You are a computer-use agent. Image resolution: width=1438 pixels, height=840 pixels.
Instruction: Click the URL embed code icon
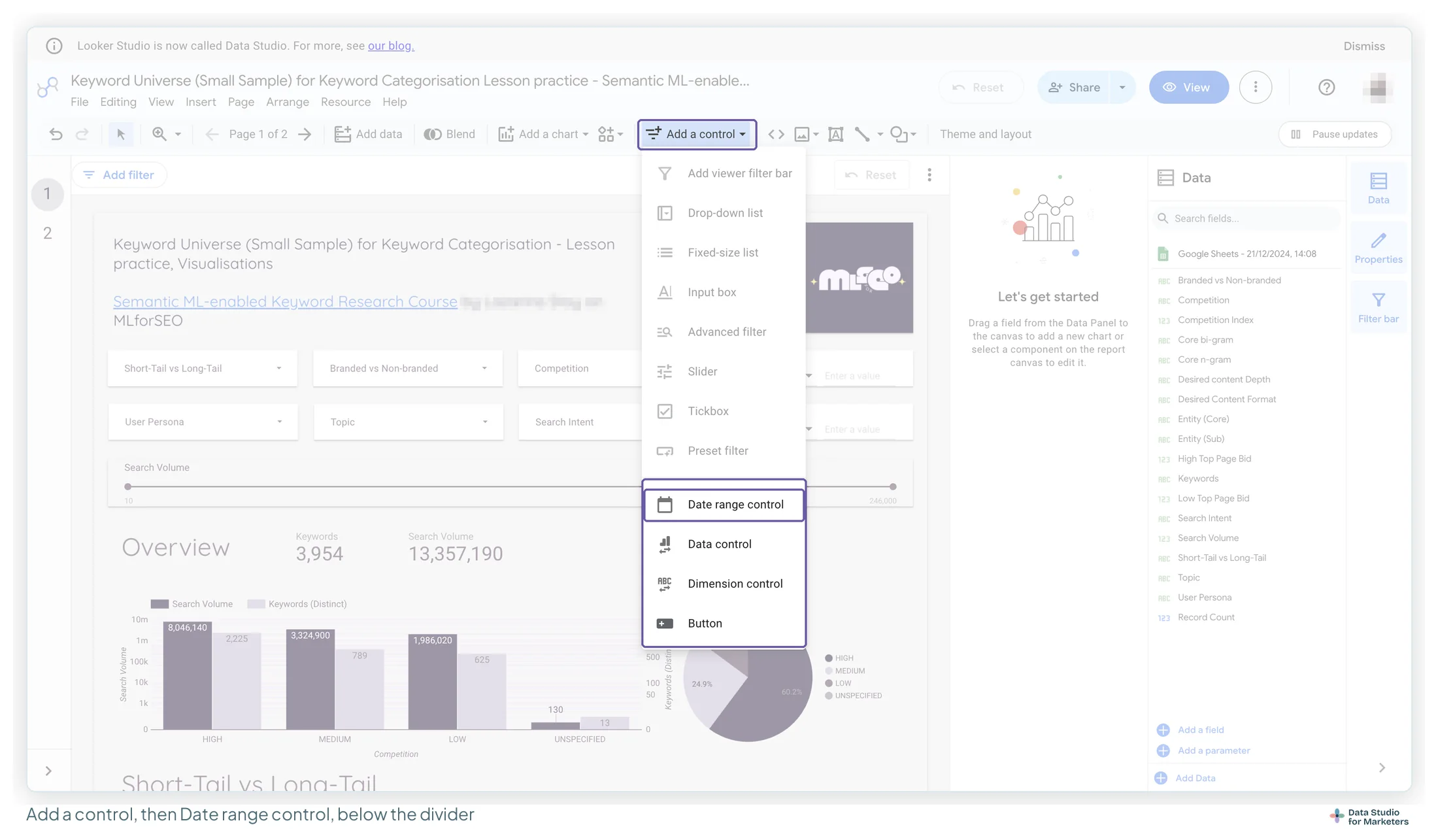click(x=776, y=134)
